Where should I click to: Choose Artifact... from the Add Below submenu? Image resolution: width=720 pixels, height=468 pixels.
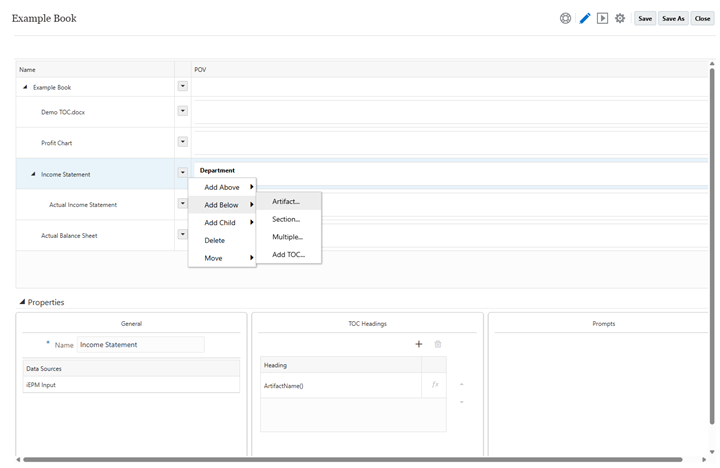pos(286,201)
